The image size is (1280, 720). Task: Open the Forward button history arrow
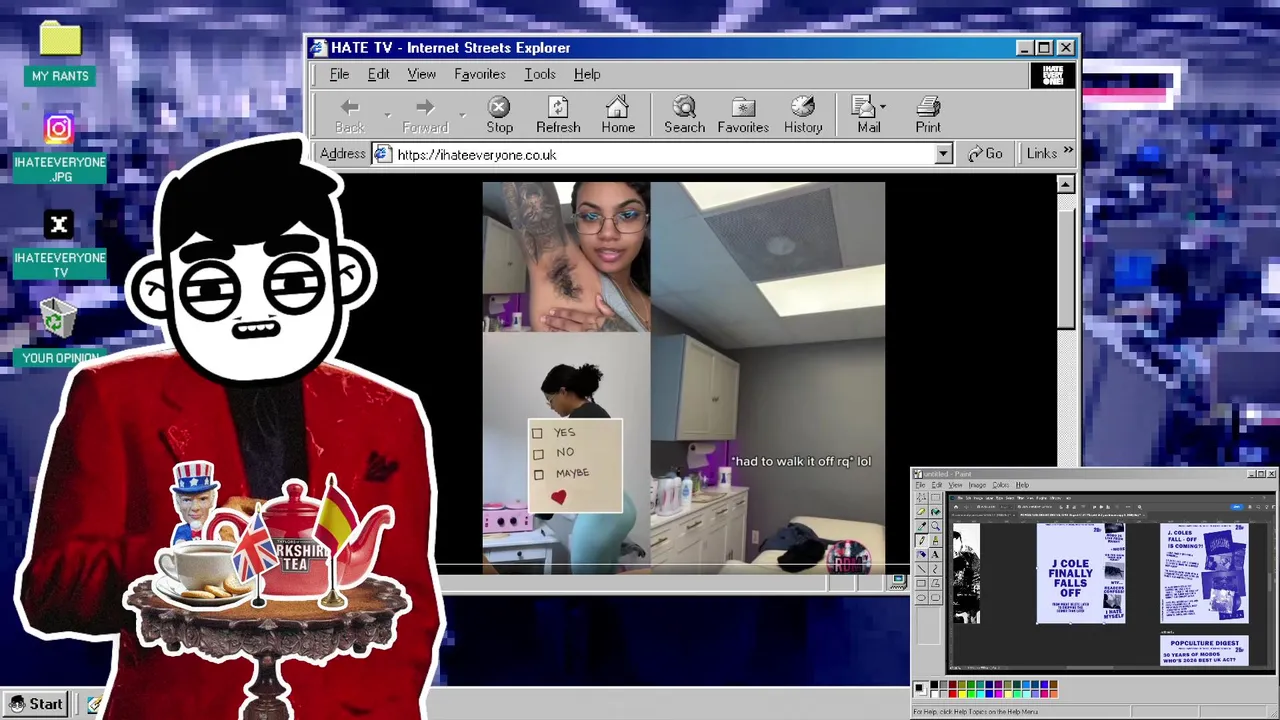coord(462,116)
